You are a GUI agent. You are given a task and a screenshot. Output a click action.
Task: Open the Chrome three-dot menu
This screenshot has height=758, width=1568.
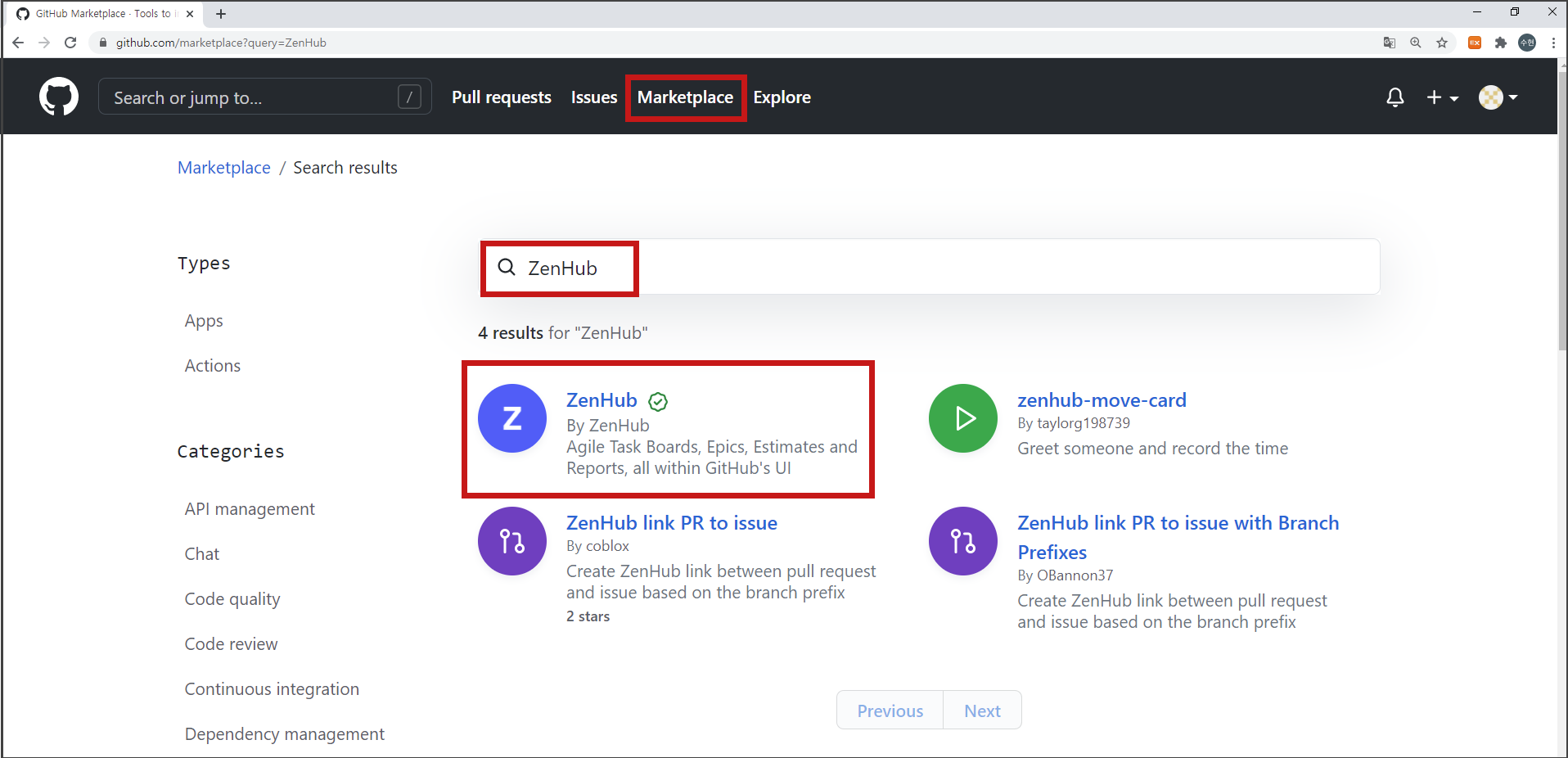1553,43
